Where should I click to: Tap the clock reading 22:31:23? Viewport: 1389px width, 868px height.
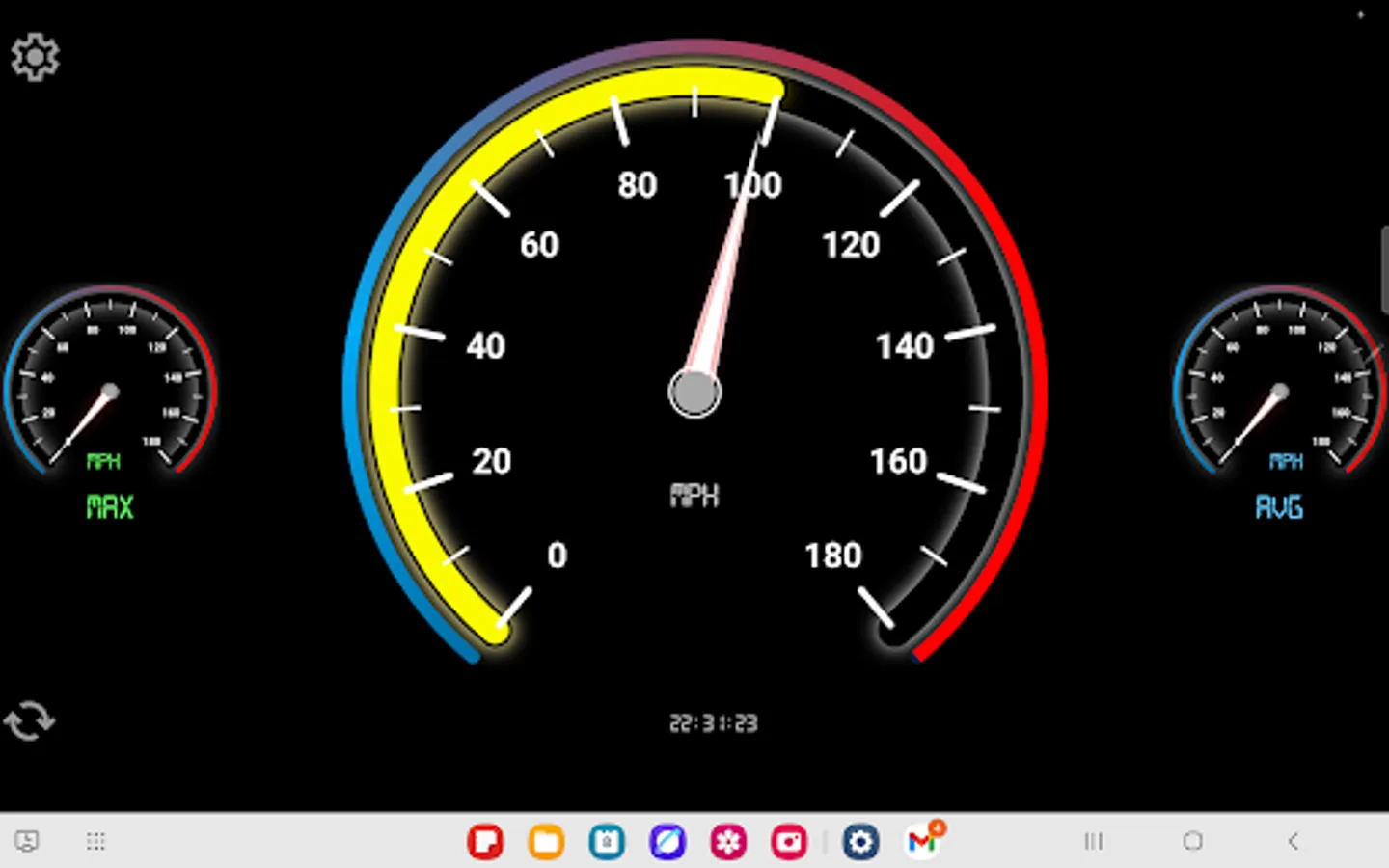(714, 723)
